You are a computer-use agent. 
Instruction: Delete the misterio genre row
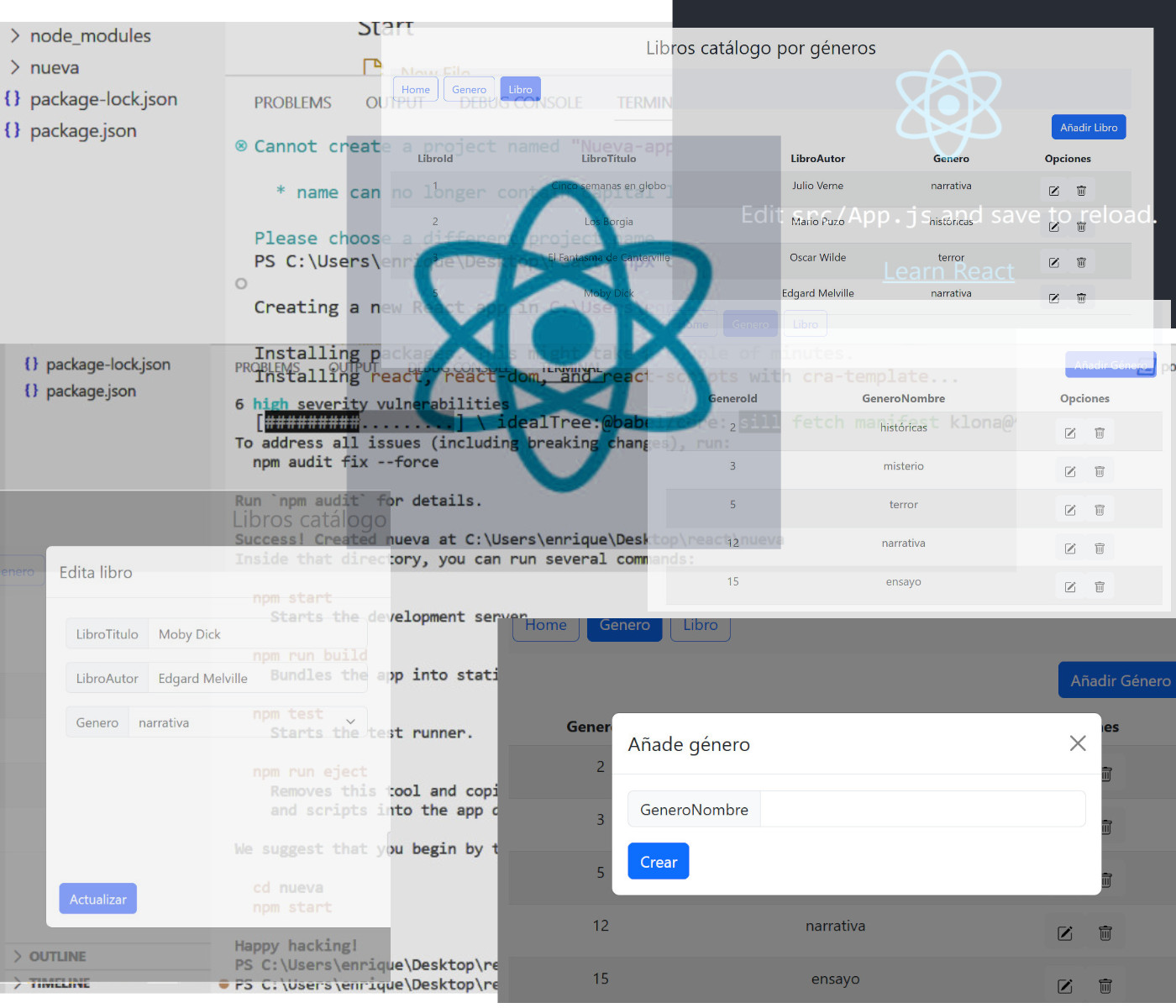tap(1100, 471)
